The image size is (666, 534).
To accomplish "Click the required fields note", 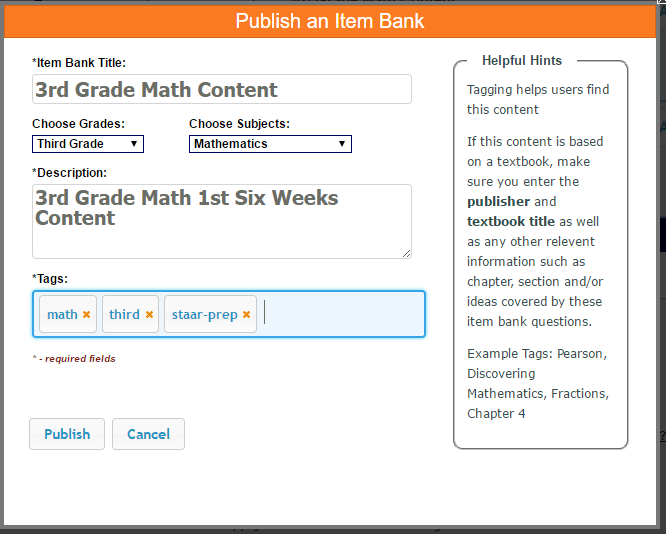I will tap(74, 359).
